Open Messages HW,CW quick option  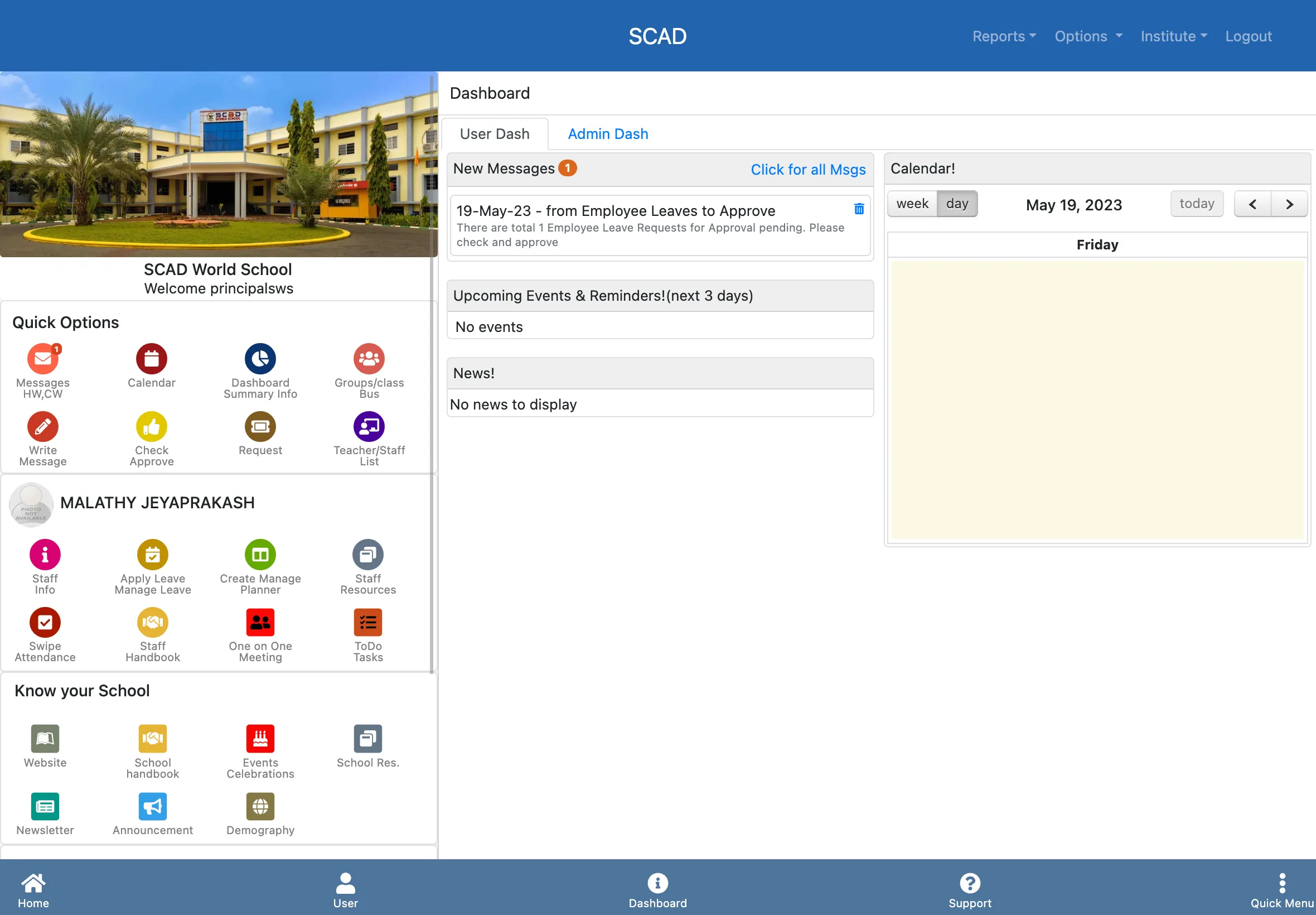click(43, 359)
